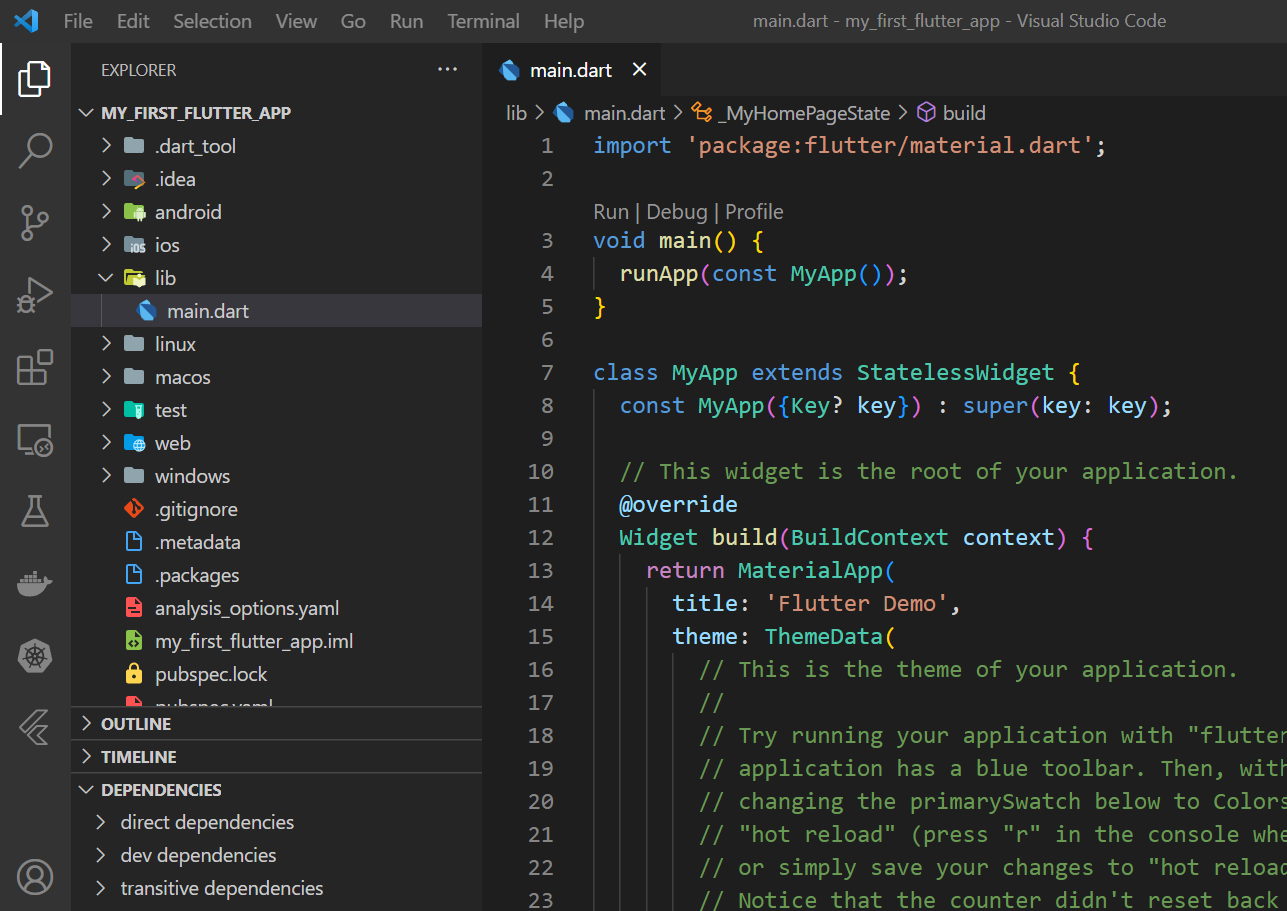Click the Debug code lens above main()
The width and height of the screenshot is (1287, 911).
(x=677, y=212)
